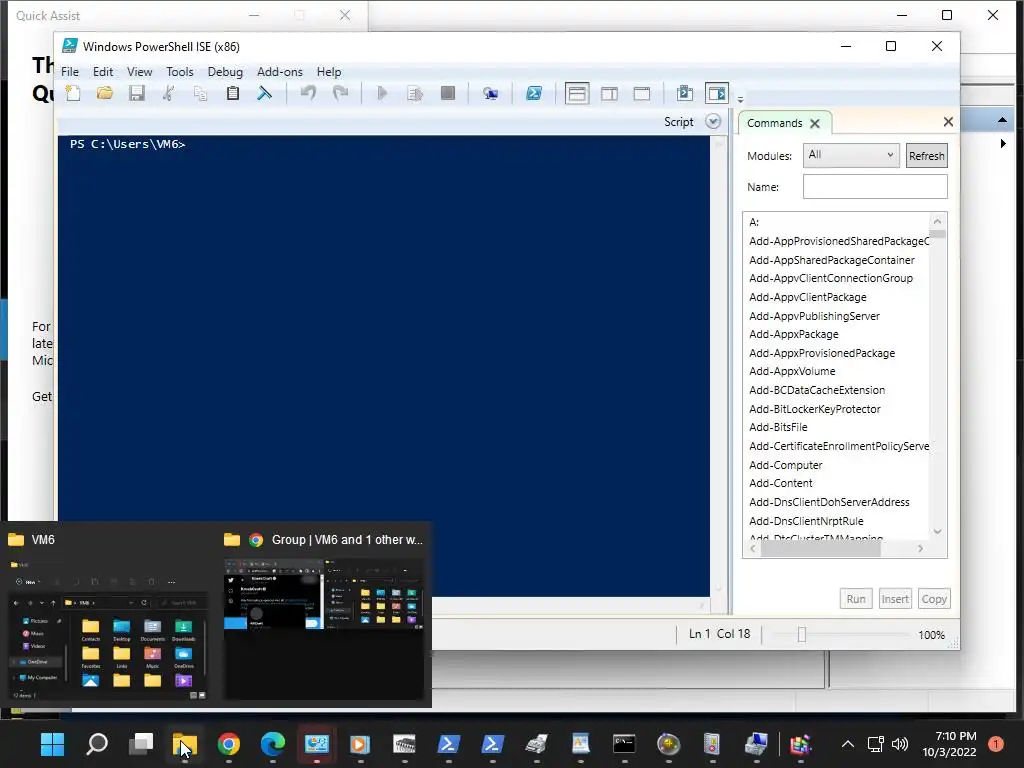Select Add-BitsFile command entry
Viewport: 1024px width, 768px height.
(778, 427)
